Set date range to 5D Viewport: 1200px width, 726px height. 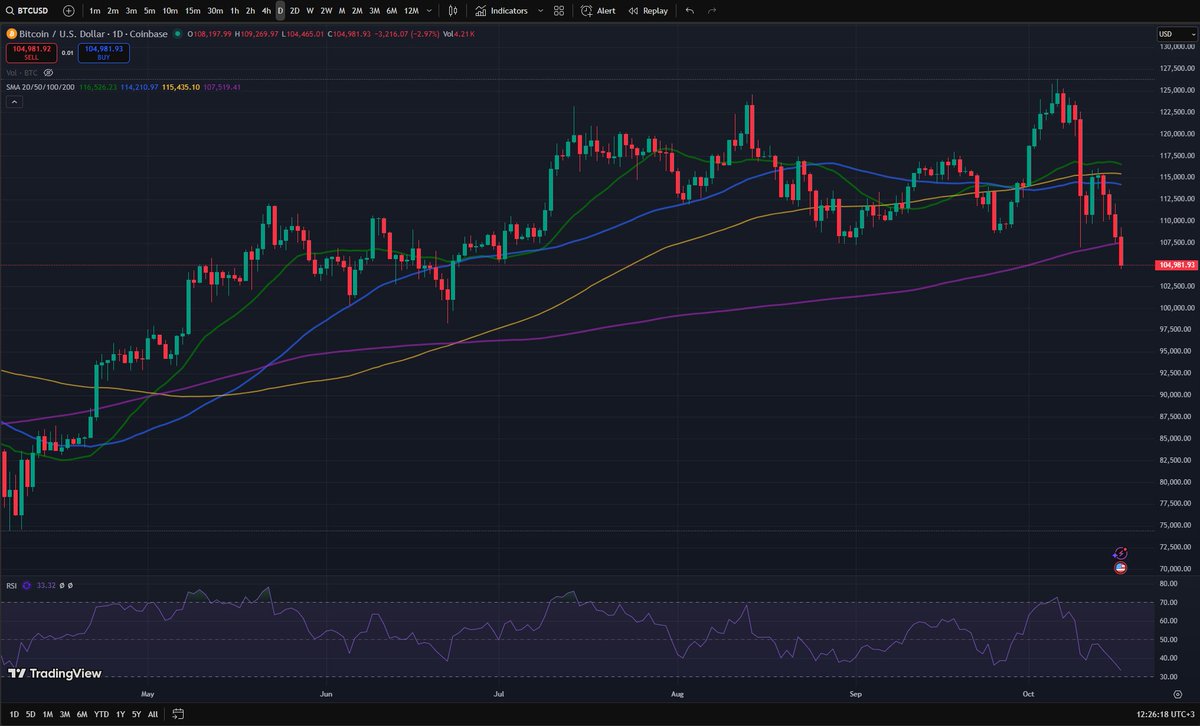coord(30,713)
